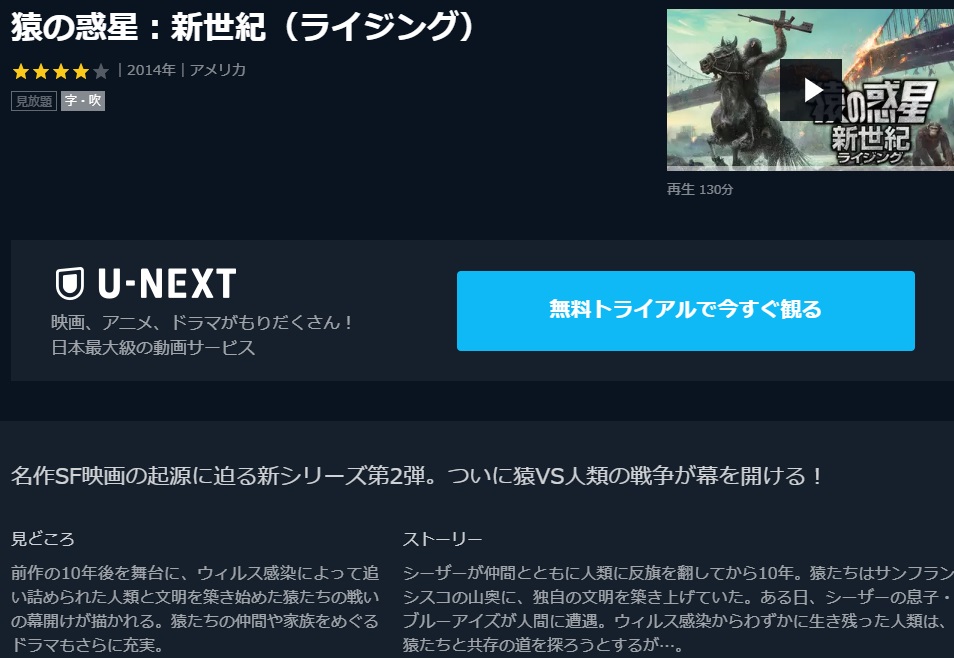The image size is (954, 658).
Task: Click the headline 名作SF映画の起源に迫る新シリーズ第2弾
Action: click(218, 475)
